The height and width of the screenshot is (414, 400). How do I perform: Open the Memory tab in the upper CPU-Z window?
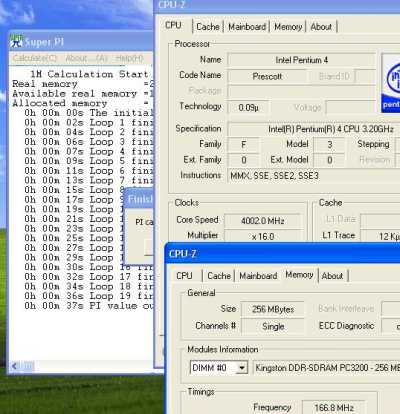[288, 27]
